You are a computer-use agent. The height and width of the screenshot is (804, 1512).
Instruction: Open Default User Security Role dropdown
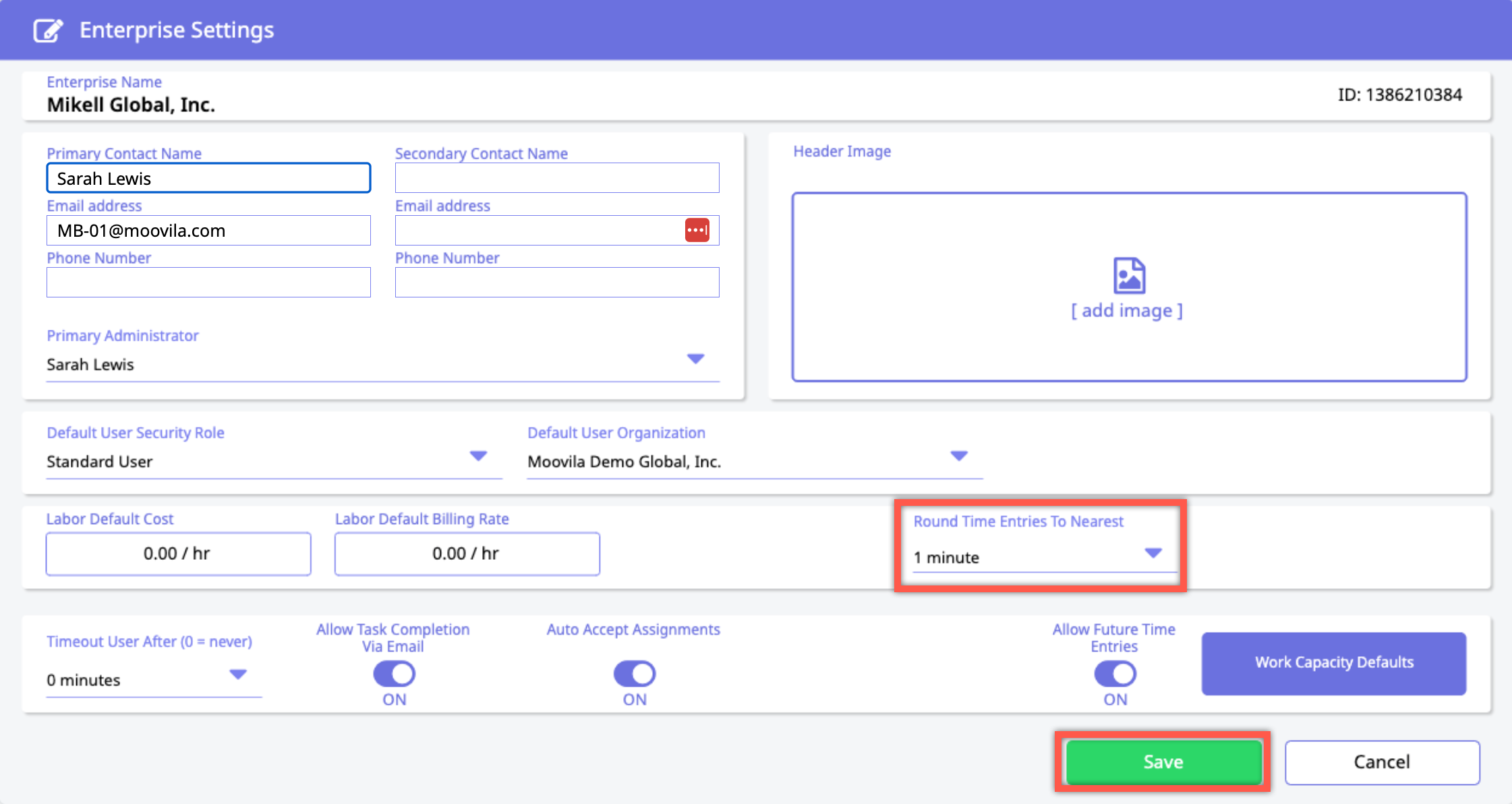tap(478, 456)
